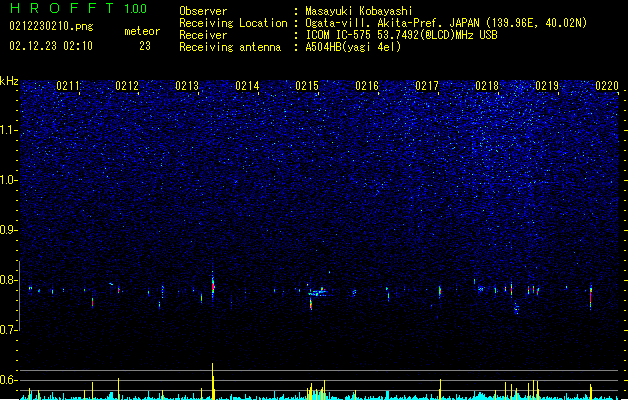Viewport: 629px width, 400px height.
Task: Click the 'Observer' field label
Action: pos(203,11)
